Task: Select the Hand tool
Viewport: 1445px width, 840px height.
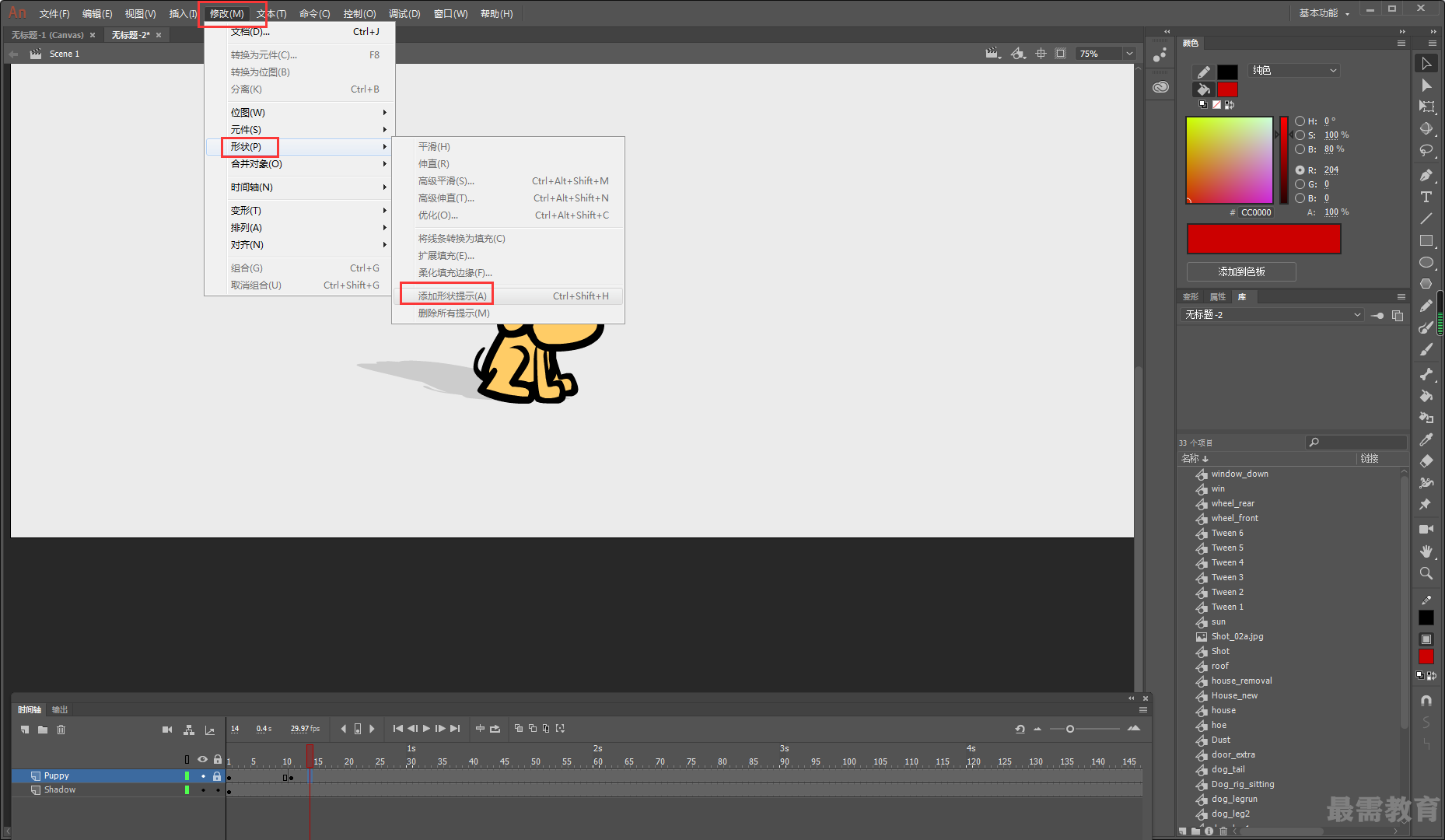Action: point(1426,551)
